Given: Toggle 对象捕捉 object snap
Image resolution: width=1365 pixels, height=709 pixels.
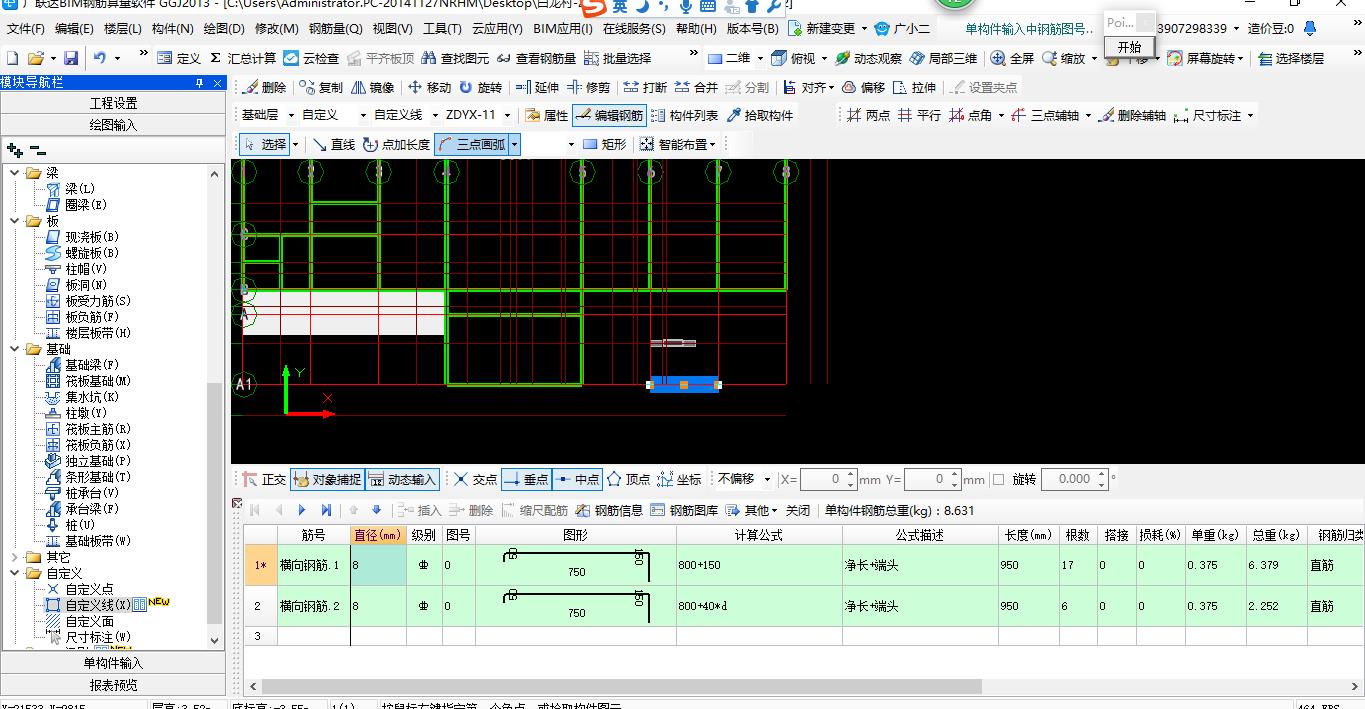Looking at the screenshot, I should (x=327, y=480).
